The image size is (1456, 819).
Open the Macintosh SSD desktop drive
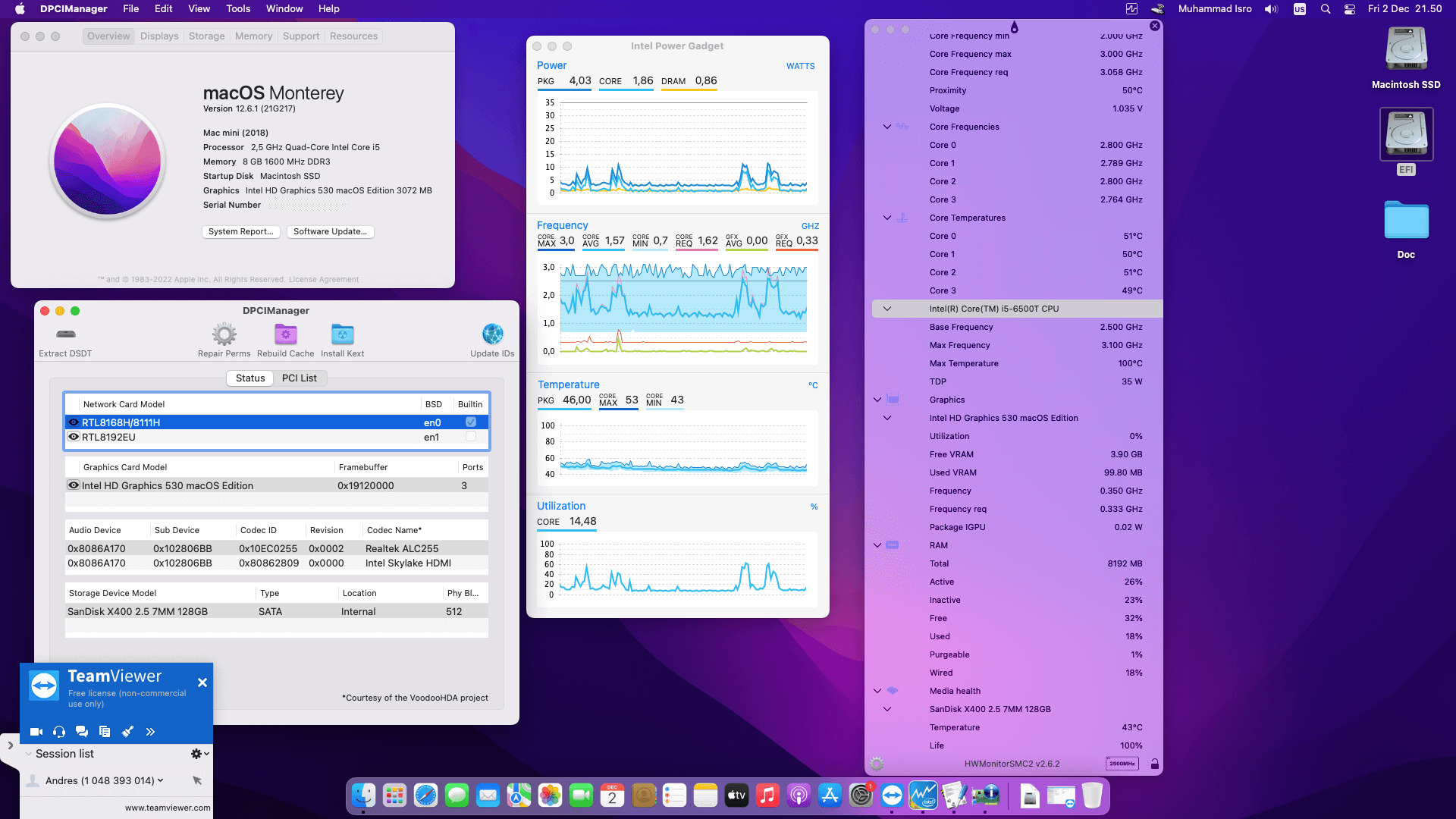(x=1406, y=49)
